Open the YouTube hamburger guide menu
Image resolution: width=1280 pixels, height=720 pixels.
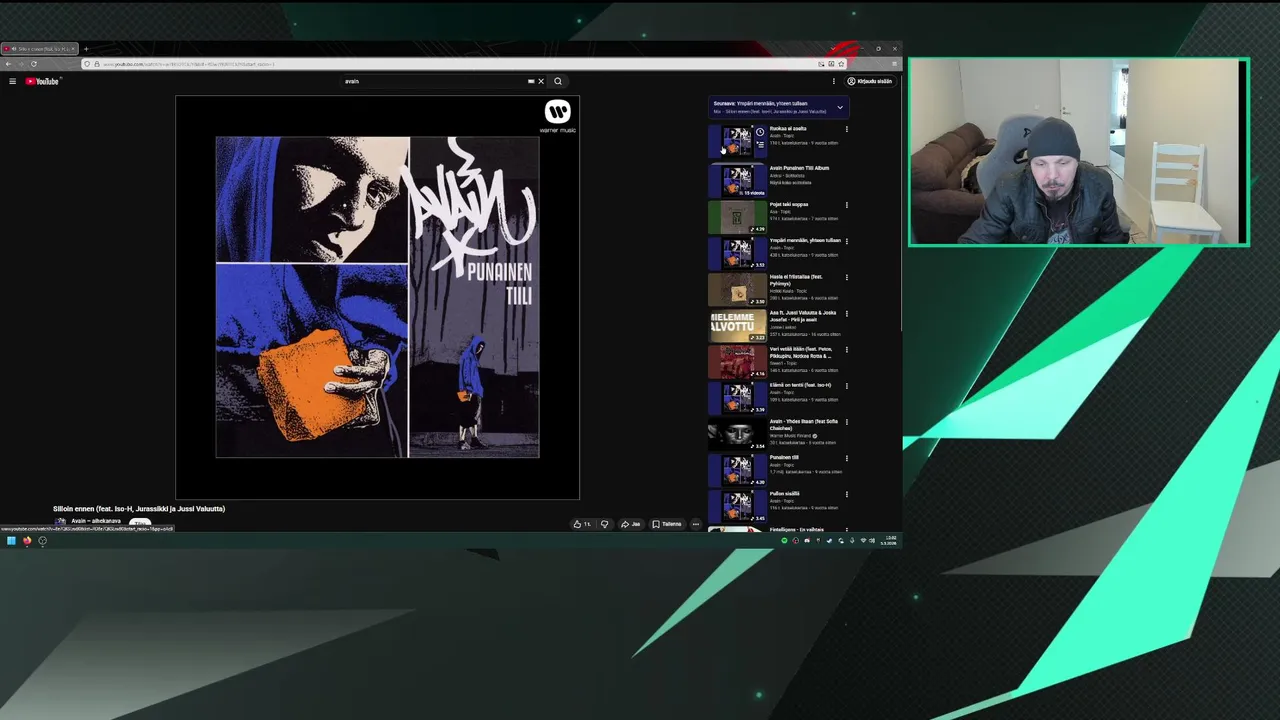tap(12, 81)
